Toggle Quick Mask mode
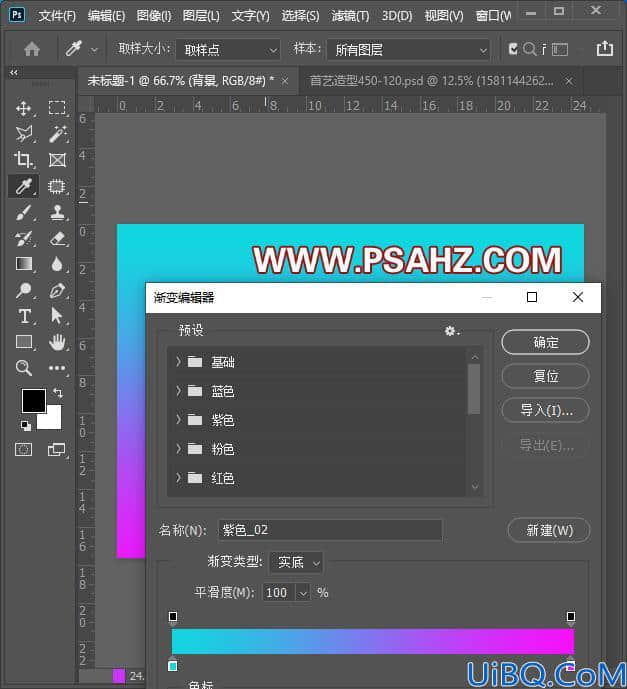The image size is (627, 689). tap(23, 449)
